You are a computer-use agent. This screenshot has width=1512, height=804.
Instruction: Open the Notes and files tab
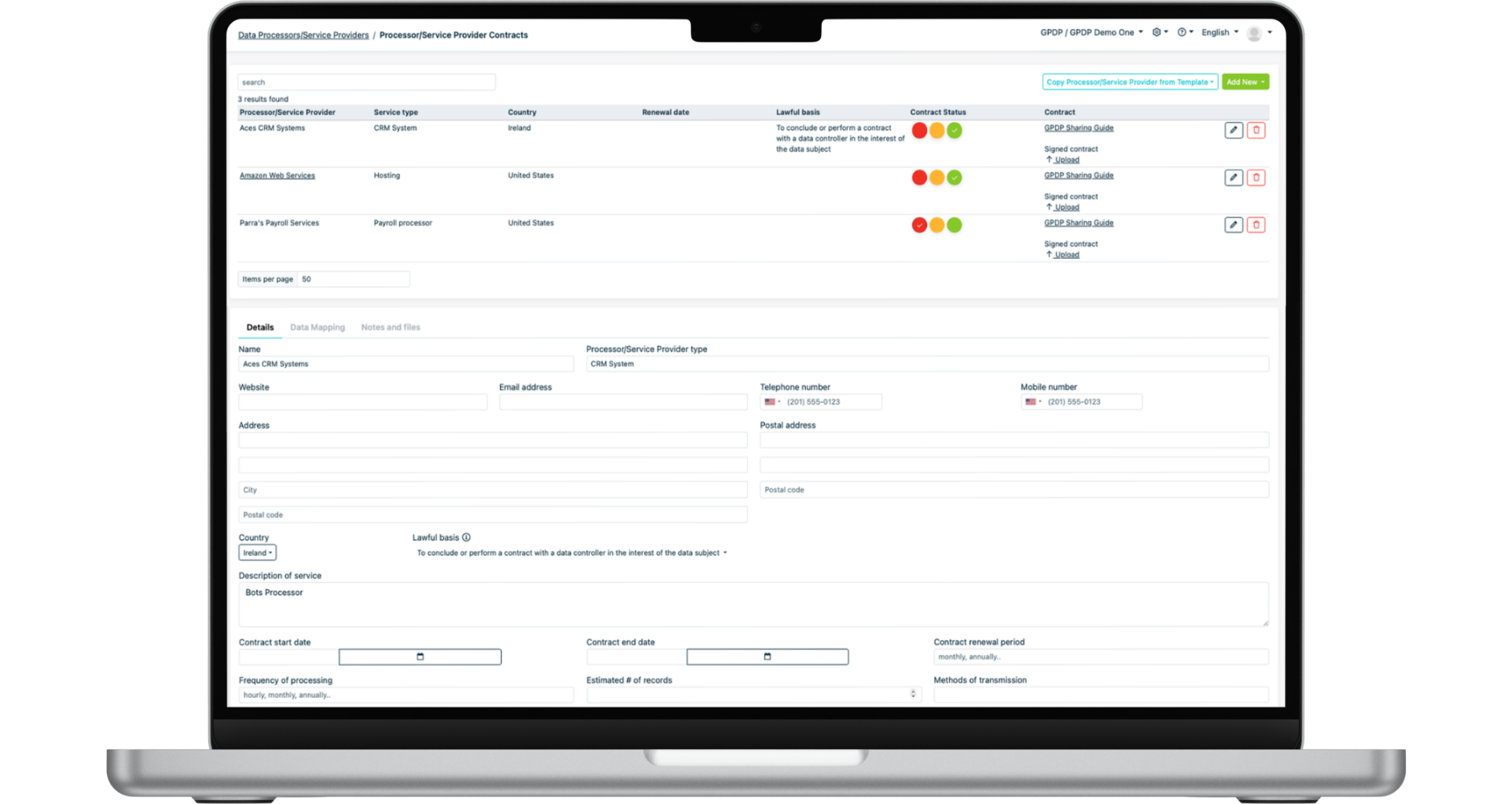[x=390, y=327]
